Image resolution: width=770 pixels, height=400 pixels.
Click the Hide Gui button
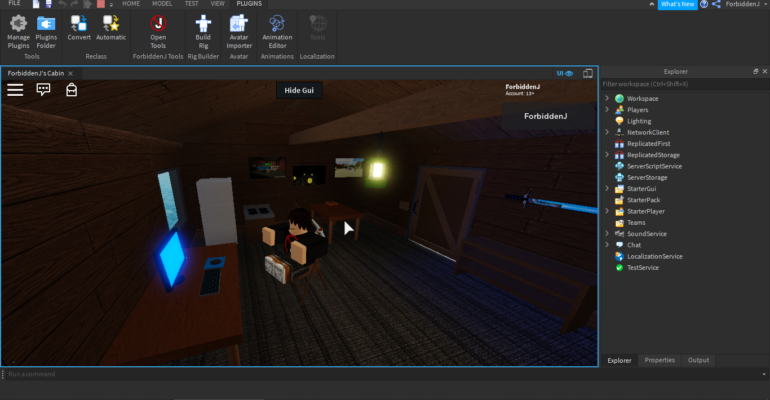tap(299, 90)
